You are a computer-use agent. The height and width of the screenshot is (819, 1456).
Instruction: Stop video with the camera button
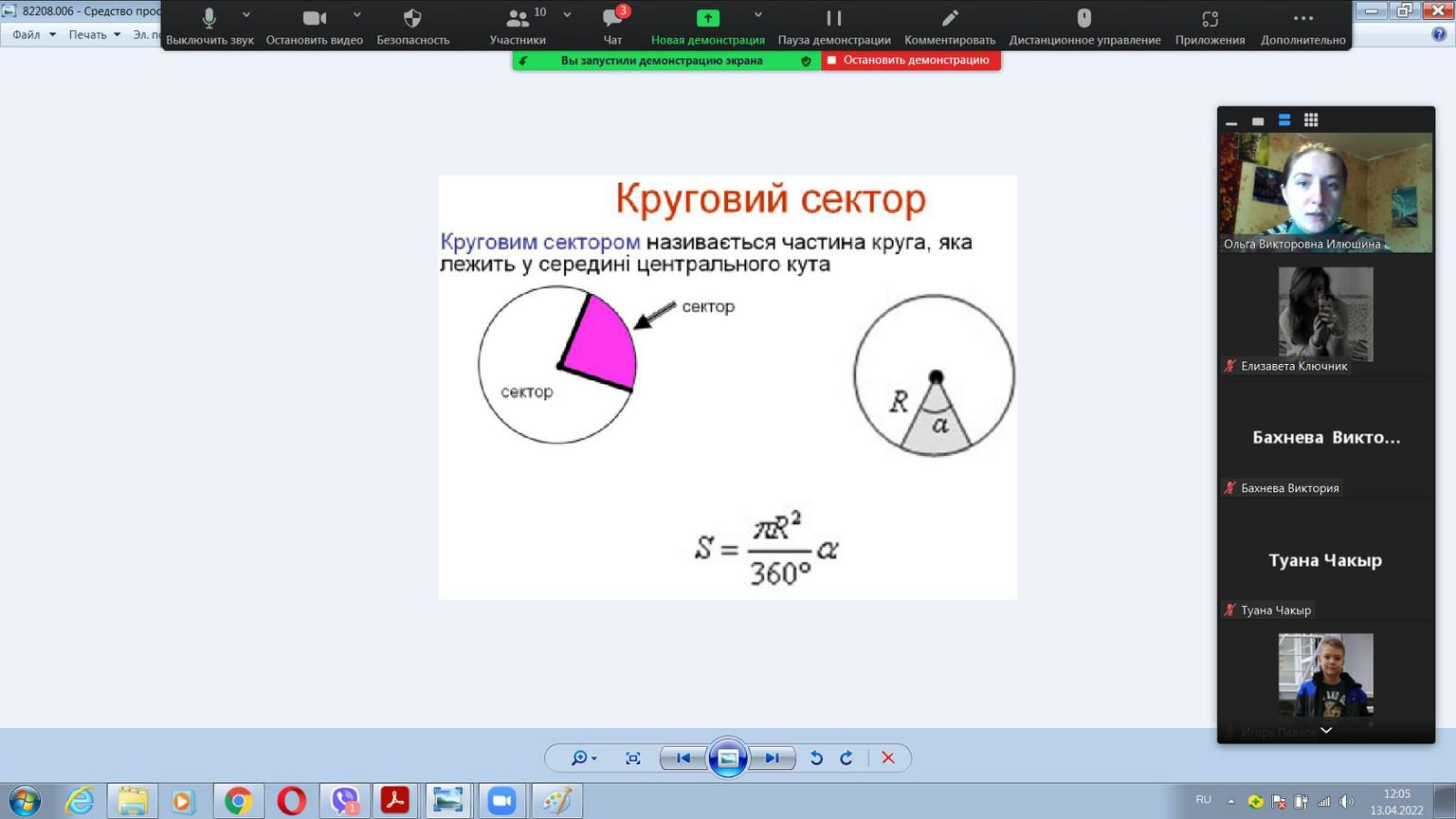[314, 25]
